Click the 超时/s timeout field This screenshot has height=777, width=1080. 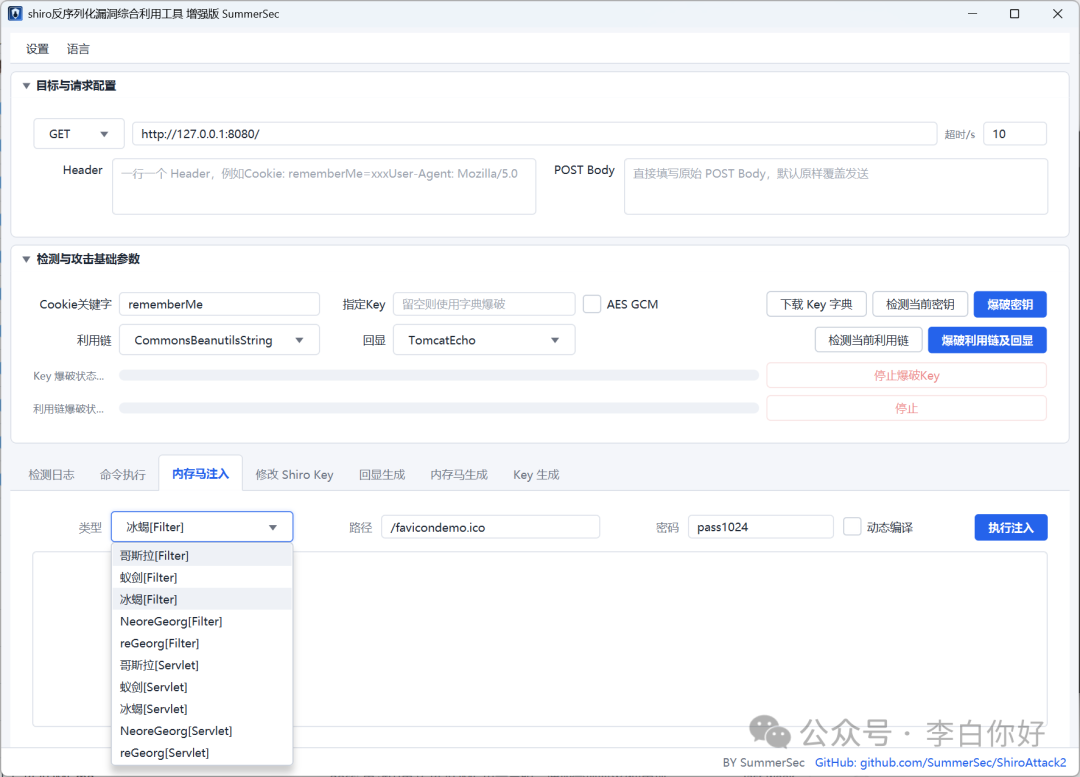coord(1015,134)
